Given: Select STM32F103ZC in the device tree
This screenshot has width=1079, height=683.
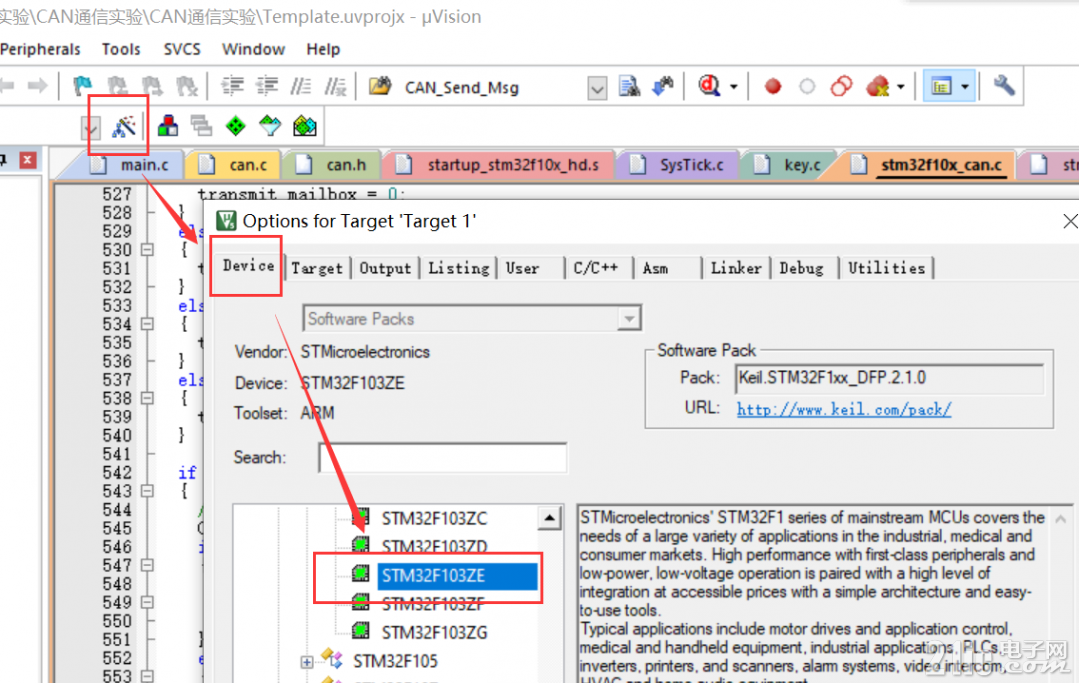Looking at the screenshot, I should point(434,518).
